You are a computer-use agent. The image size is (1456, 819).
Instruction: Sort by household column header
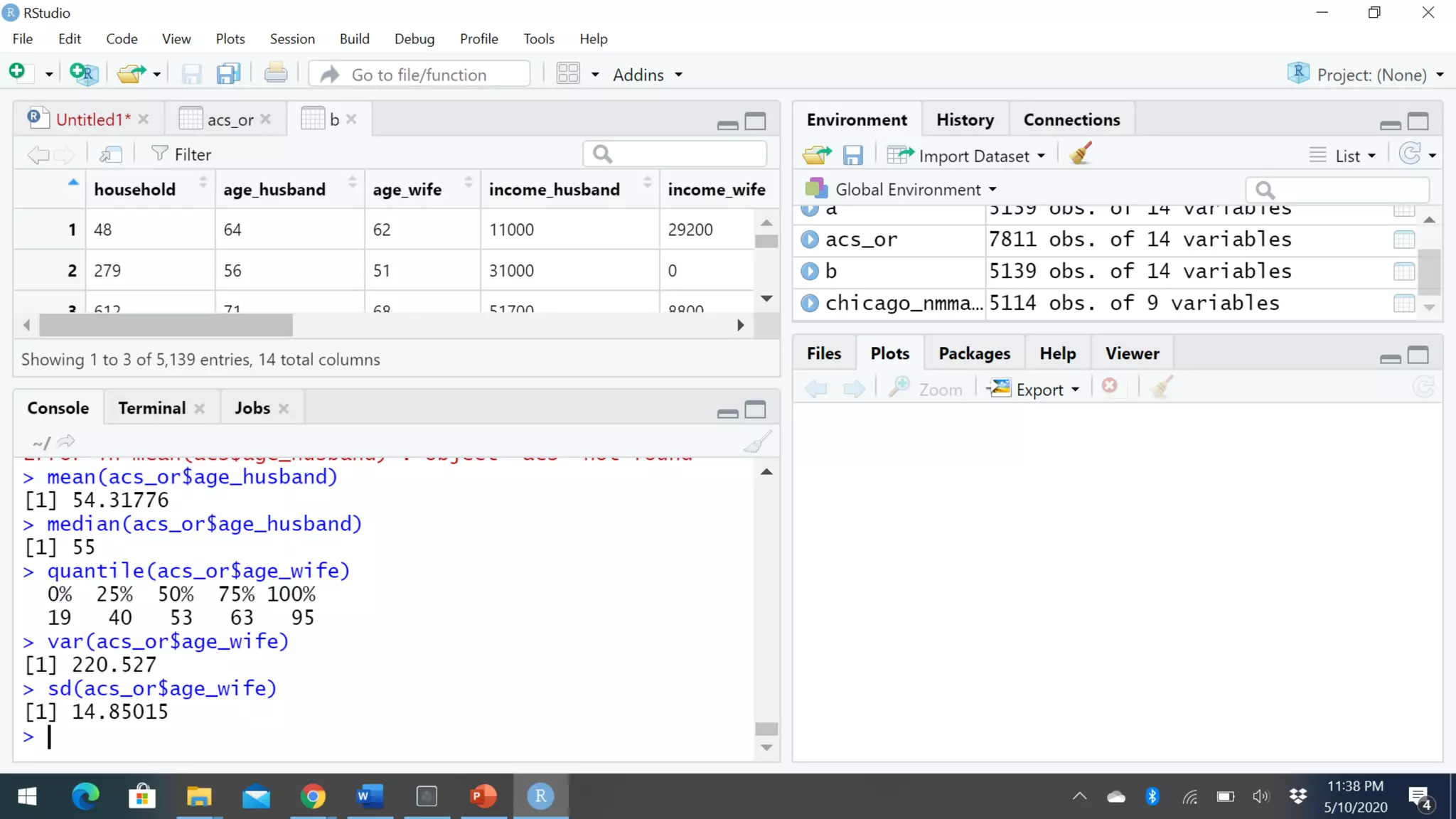(150, 189)
